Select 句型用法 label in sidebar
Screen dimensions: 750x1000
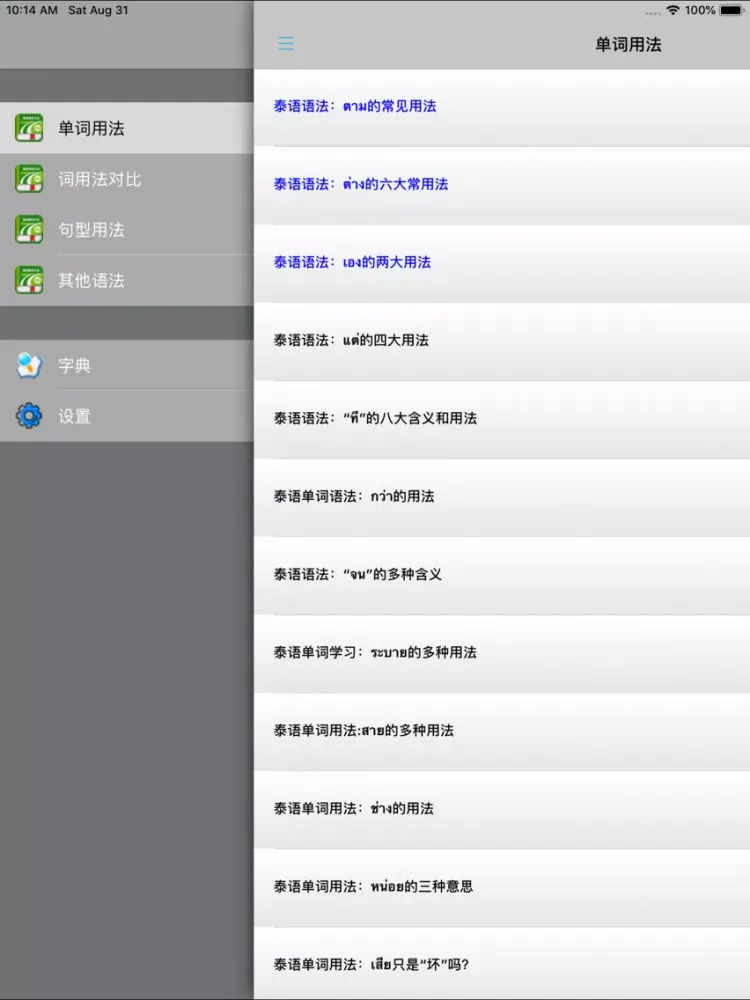click(91, 230)
